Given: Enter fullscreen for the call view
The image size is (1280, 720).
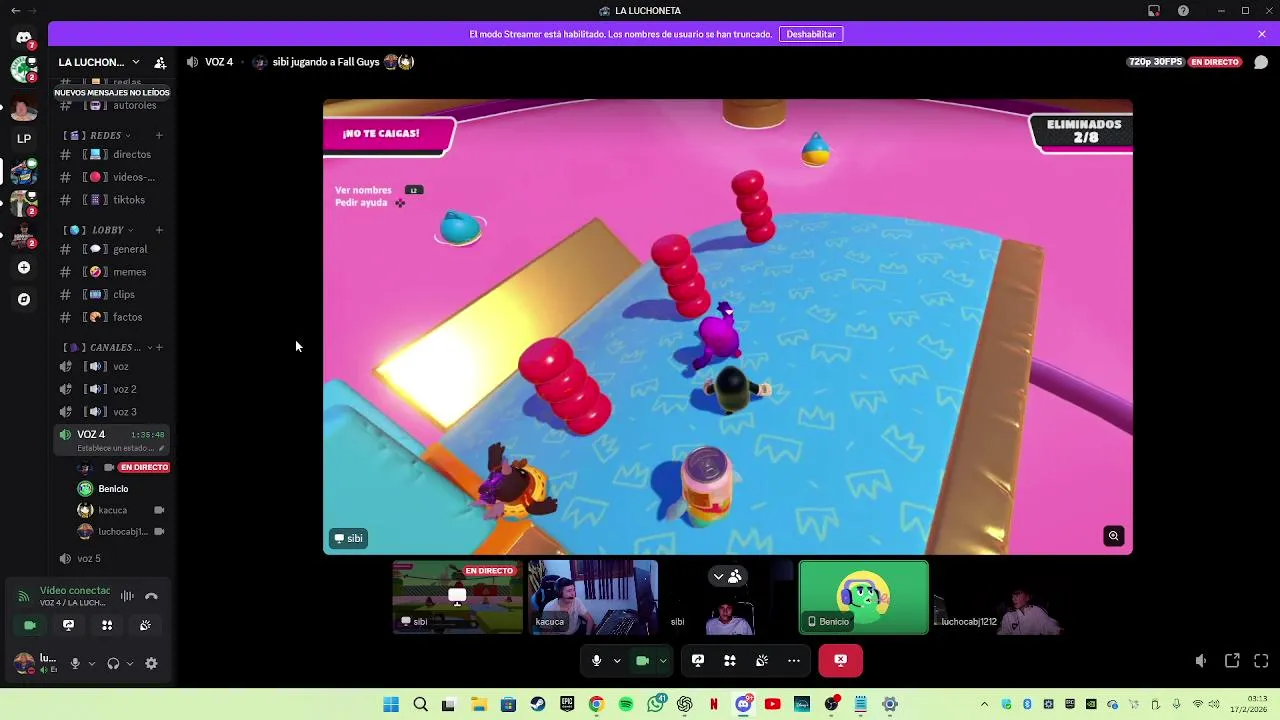Looking at the screenshot, I should tap(1261, 661).
